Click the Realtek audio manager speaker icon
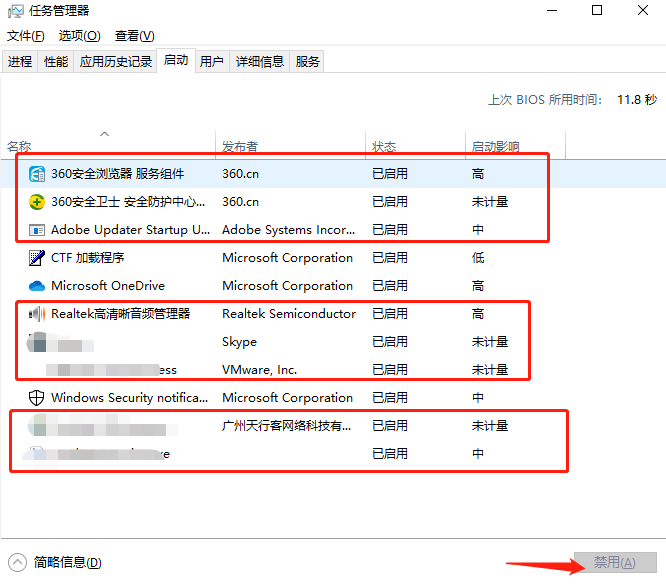This screenshot has height=587, width=666. pos(38,314)
